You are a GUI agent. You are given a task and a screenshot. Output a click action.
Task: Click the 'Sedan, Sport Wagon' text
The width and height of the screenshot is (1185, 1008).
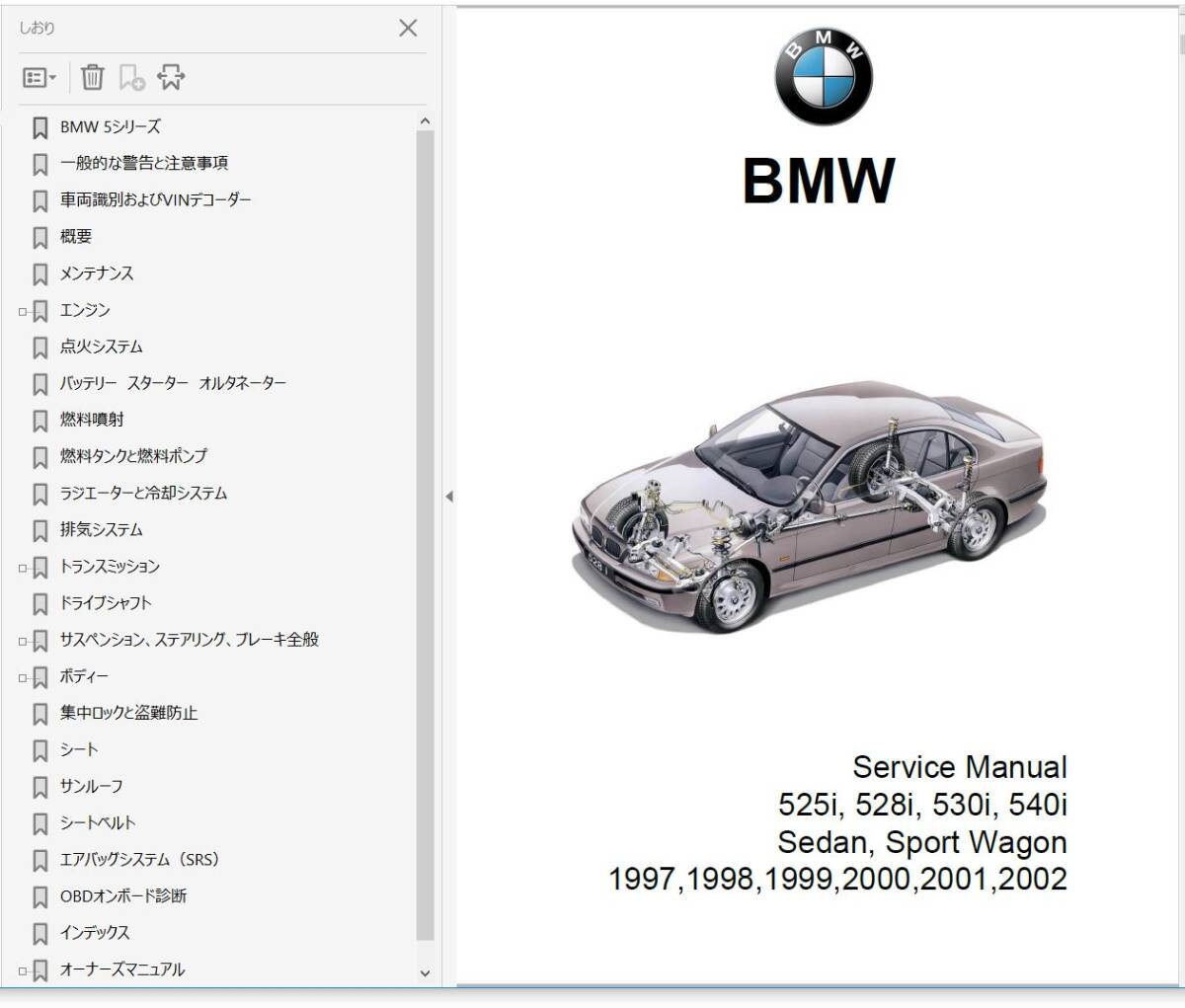pos(922,842)
